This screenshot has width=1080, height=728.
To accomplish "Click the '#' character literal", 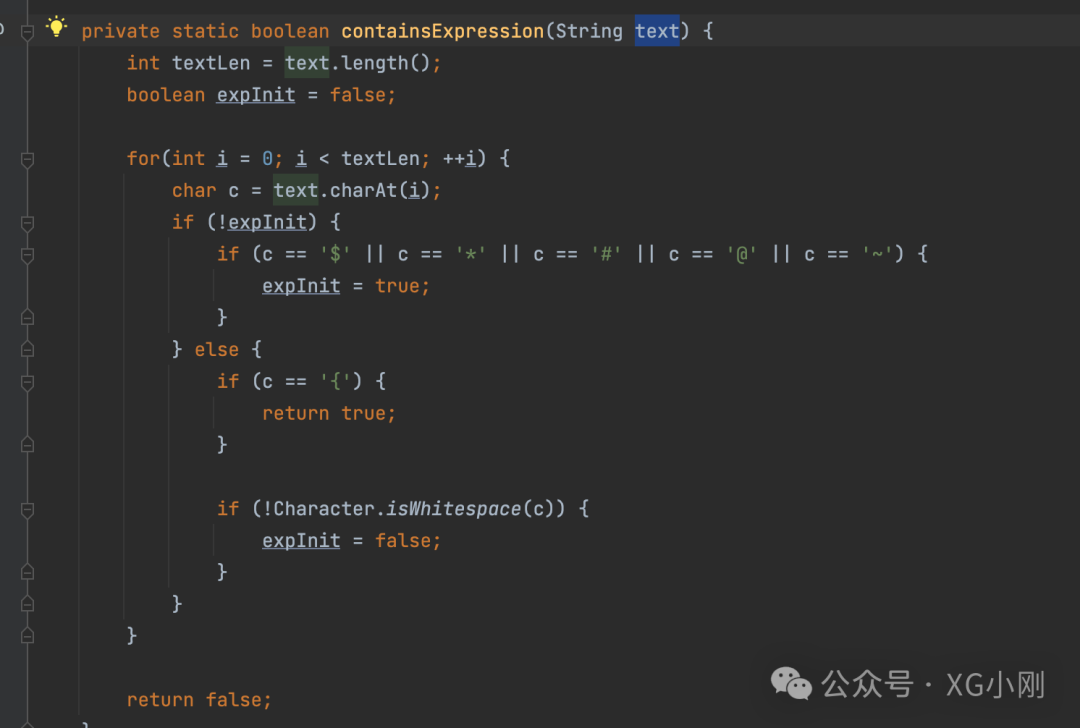I will (x=606, y=254).
